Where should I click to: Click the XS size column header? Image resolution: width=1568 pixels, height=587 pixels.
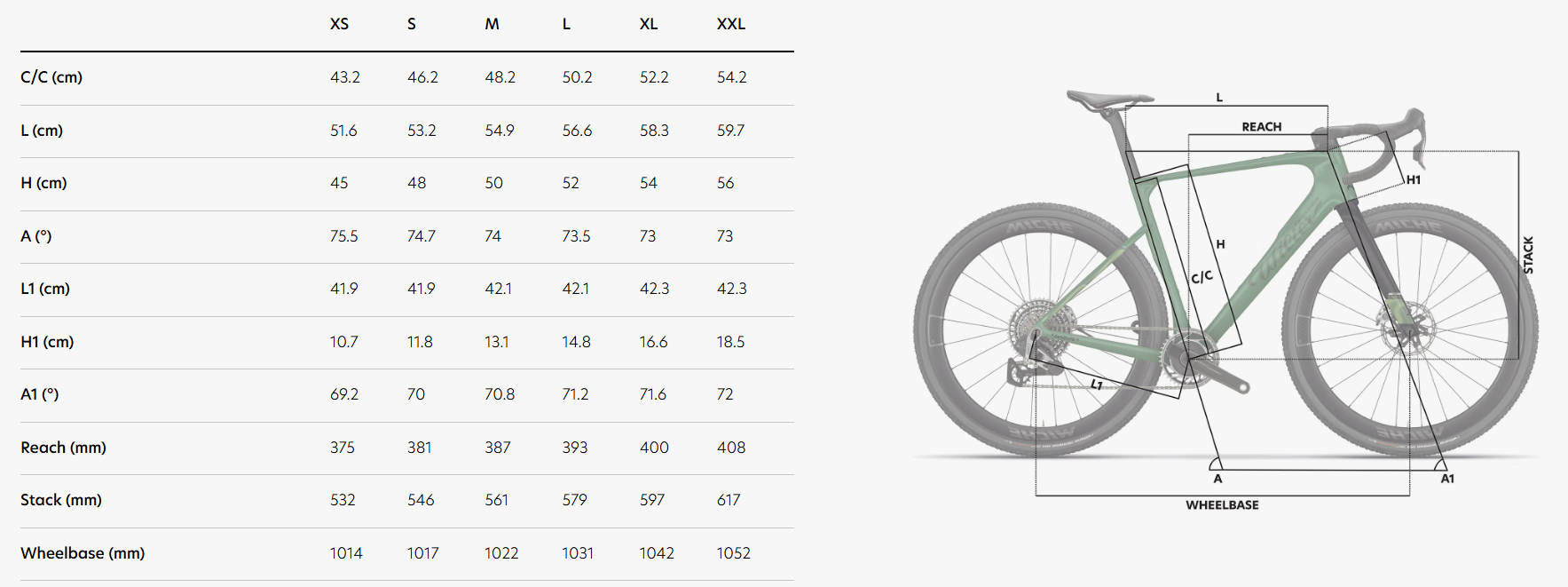tap(339, 24)
